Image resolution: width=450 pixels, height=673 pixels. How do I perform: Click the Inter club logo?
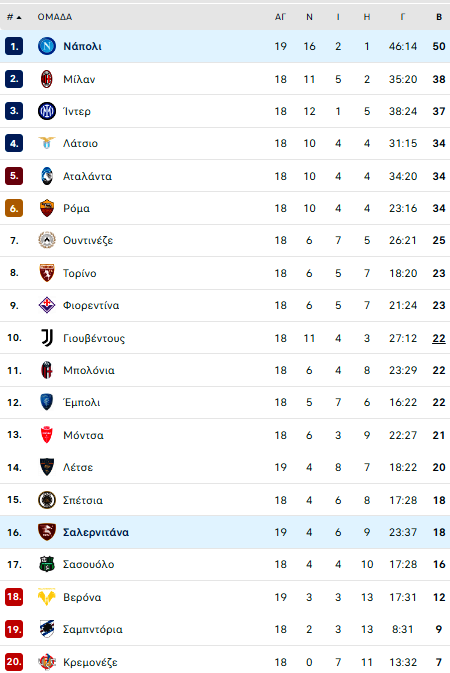pos(47,111)
